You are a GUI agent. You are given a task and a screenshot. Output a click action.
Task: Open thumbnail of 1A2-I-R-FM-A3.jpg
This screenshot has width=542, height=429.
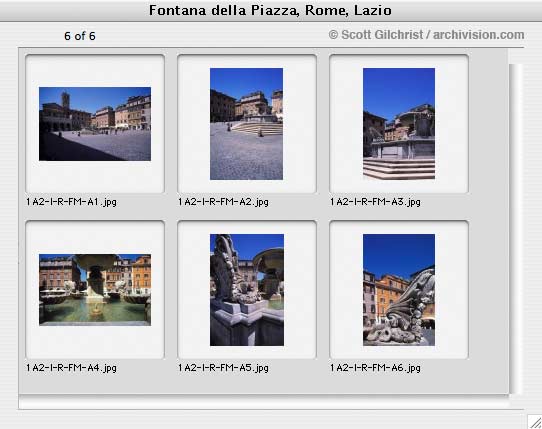[x=399, y=124]
